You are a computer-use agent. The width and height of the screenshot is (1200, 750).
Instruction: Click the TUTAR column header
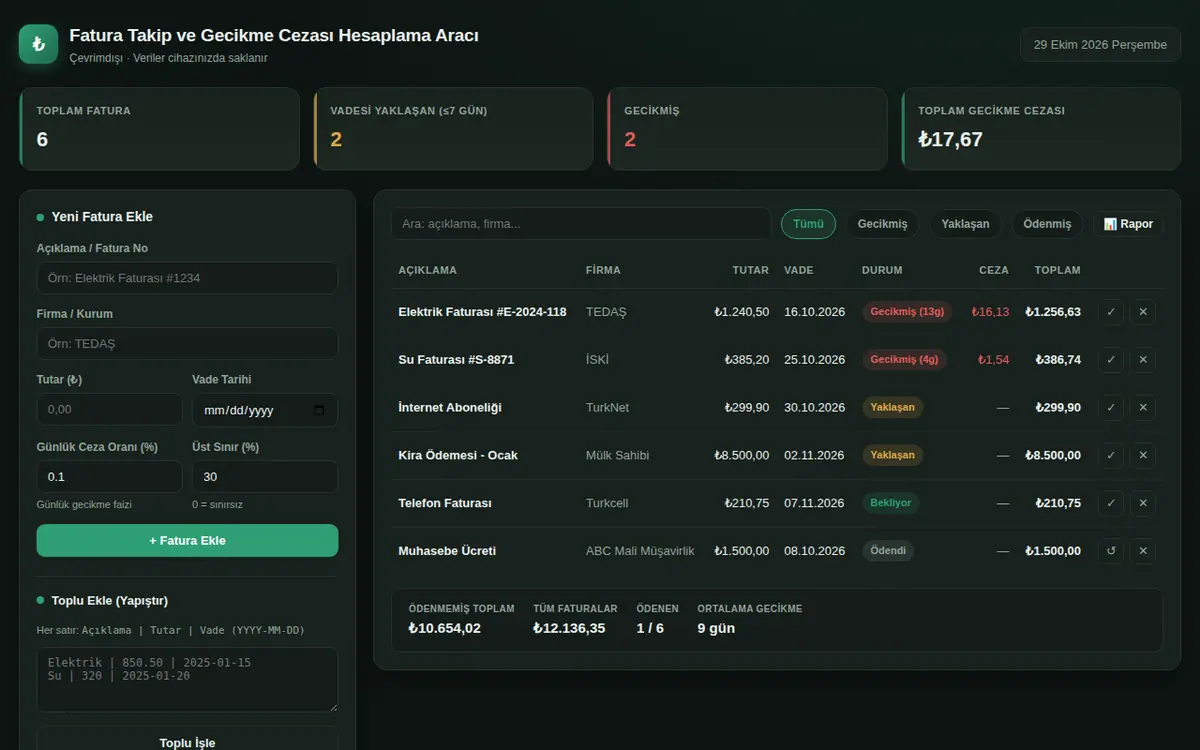[751, 270]
